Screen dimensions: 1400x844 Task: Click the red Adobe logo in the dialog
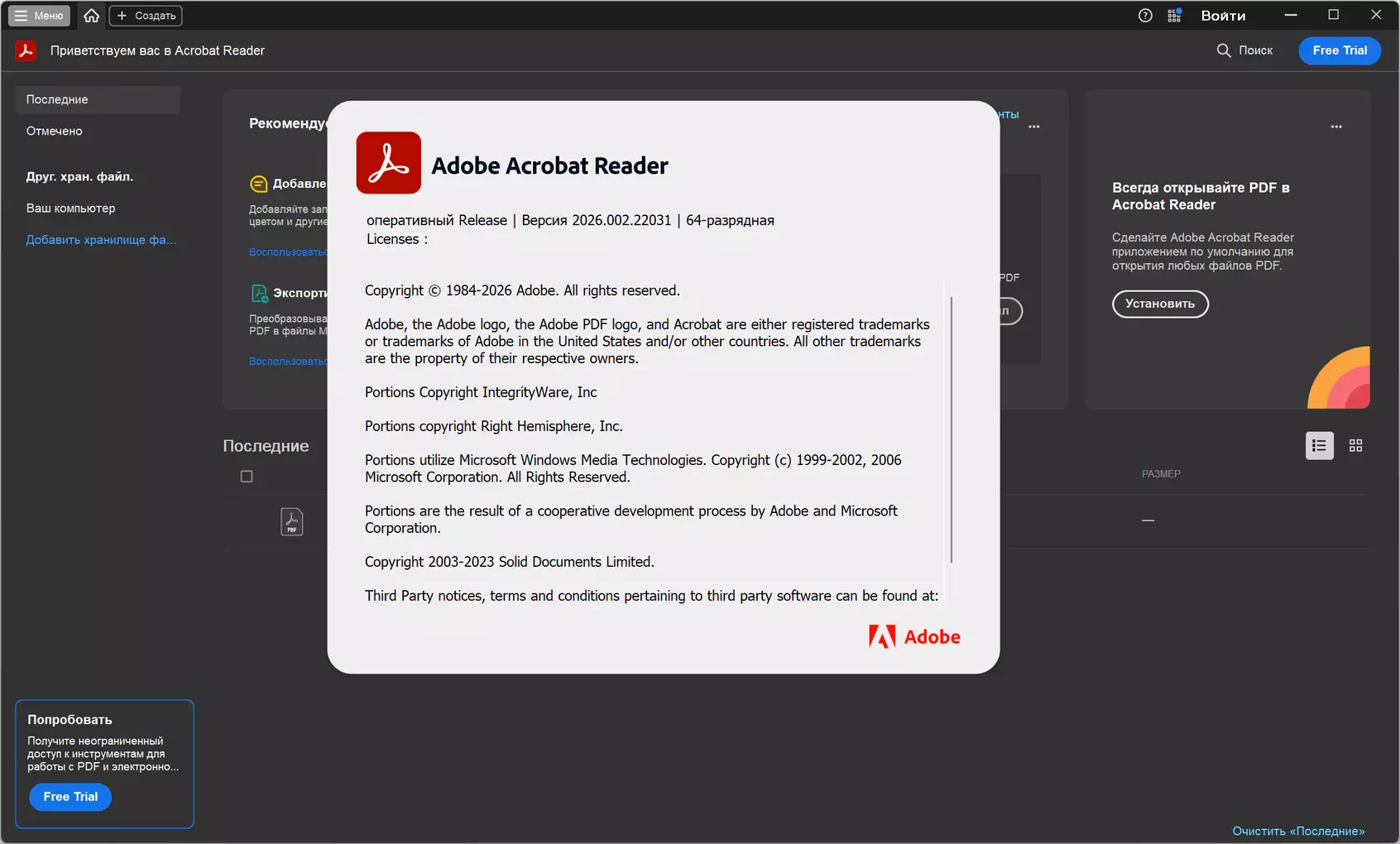click(914, 636)
